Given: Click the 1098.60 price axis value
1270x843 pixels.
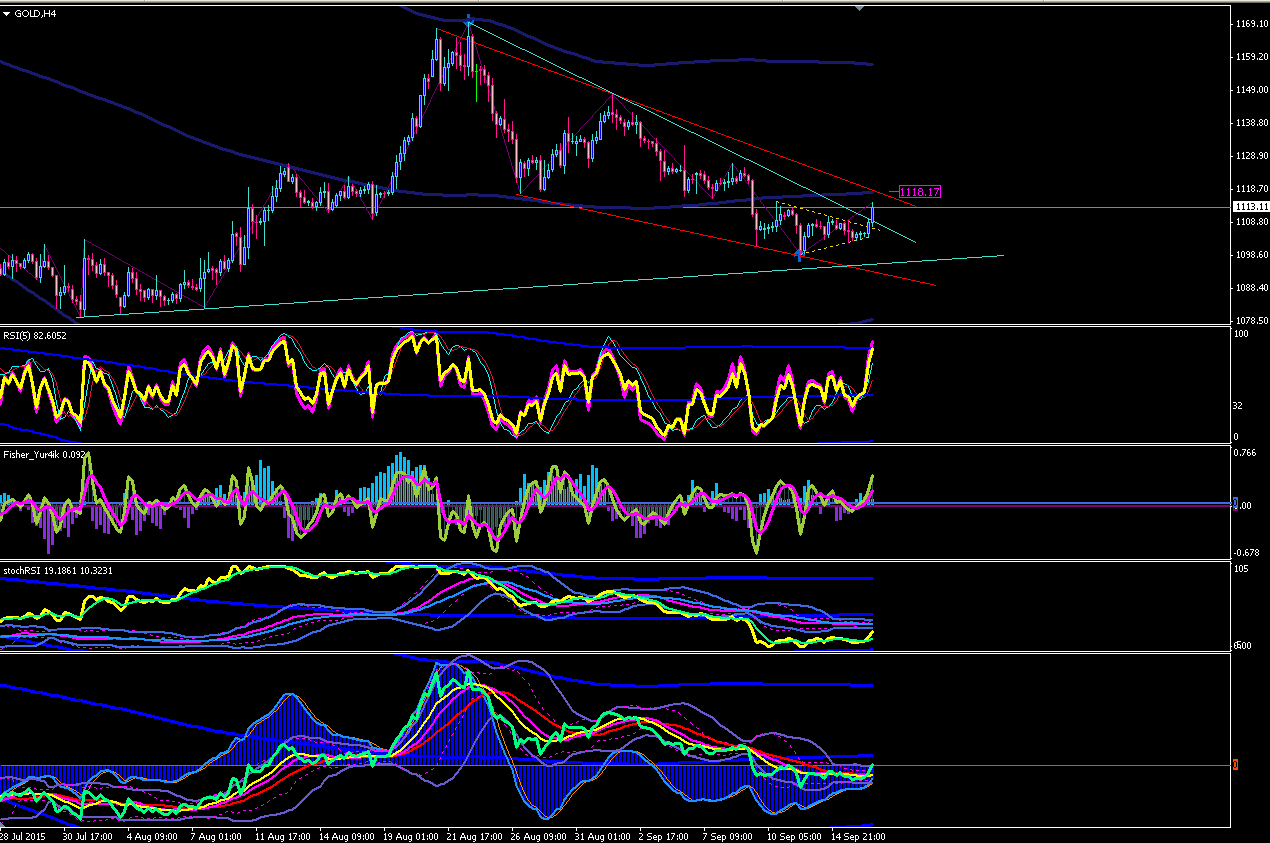Looking at the screenshot, I should (x=1250, y=254).
